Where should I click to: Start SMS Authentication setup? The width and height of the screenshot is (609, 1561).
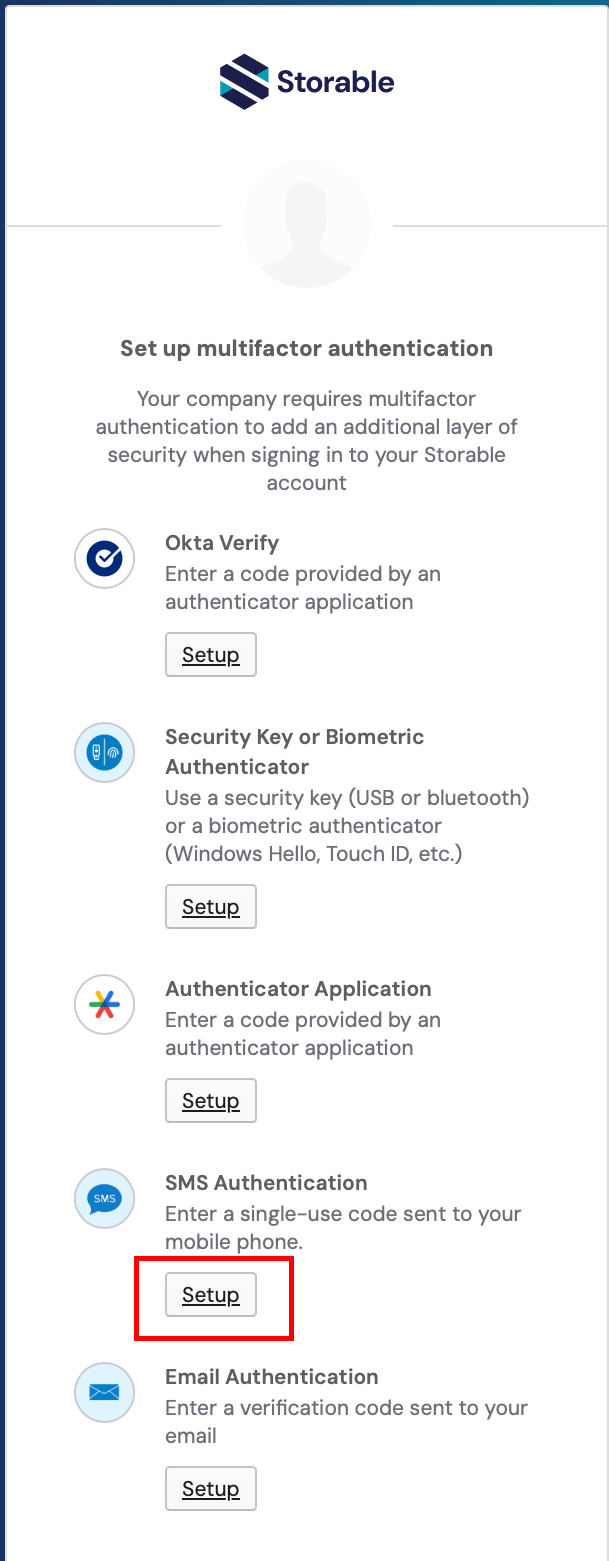coord(210,1295)
